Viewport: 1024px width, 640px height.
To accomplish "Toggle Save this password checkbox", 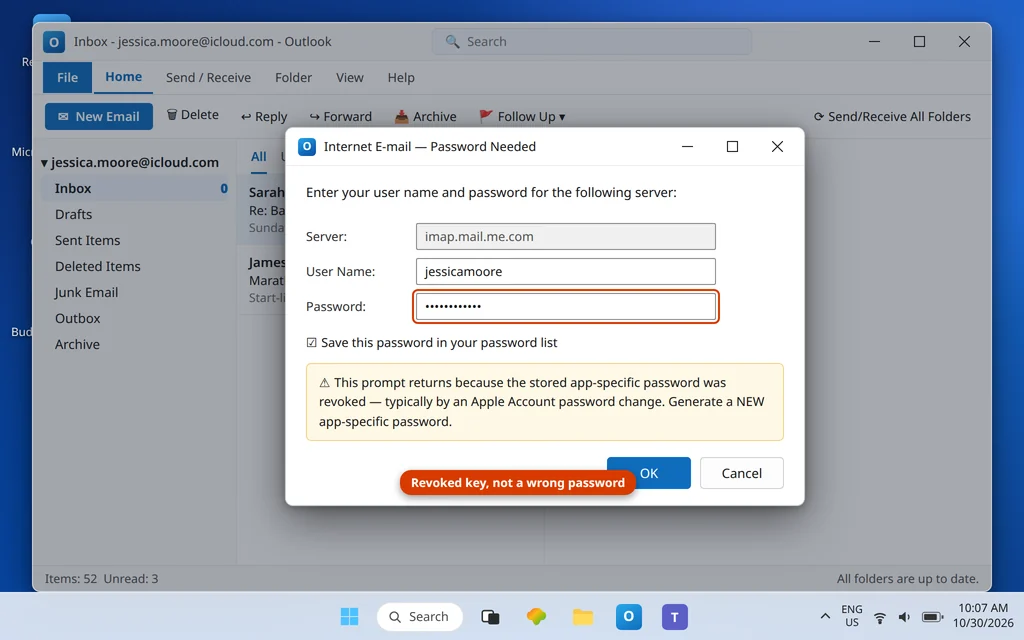I will pyautogui.click(x=312, y=343).
